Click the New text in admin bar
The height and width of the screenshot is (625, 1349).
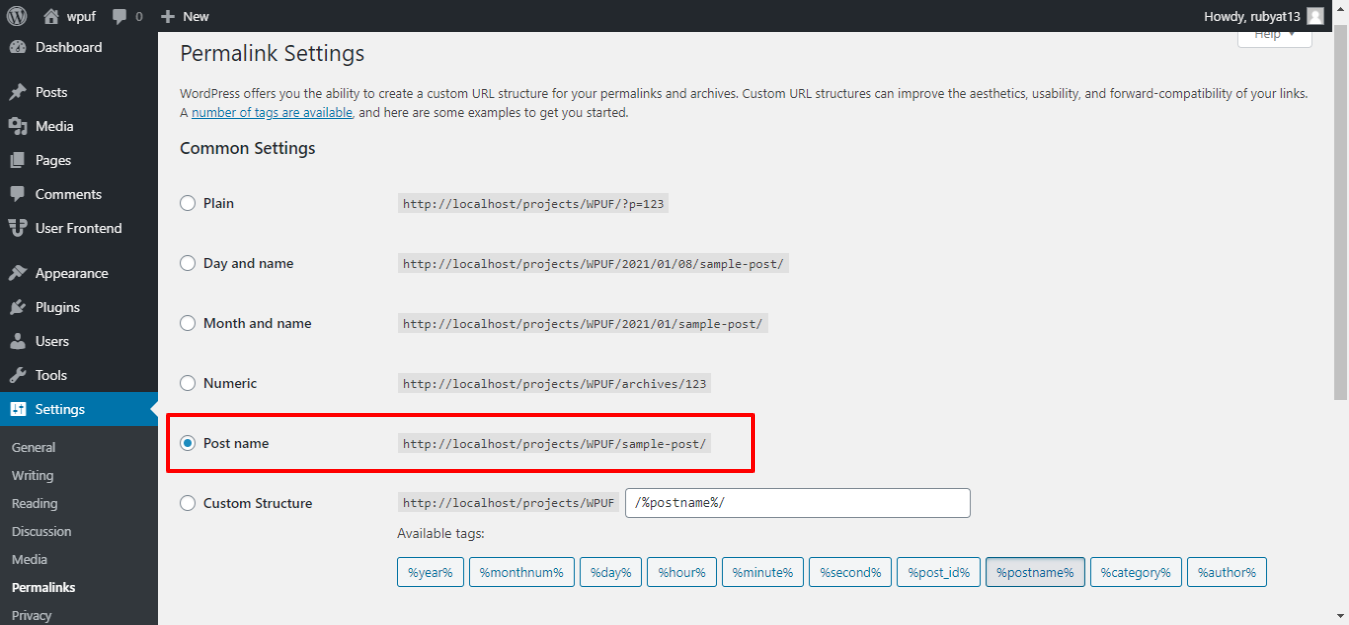196,16
